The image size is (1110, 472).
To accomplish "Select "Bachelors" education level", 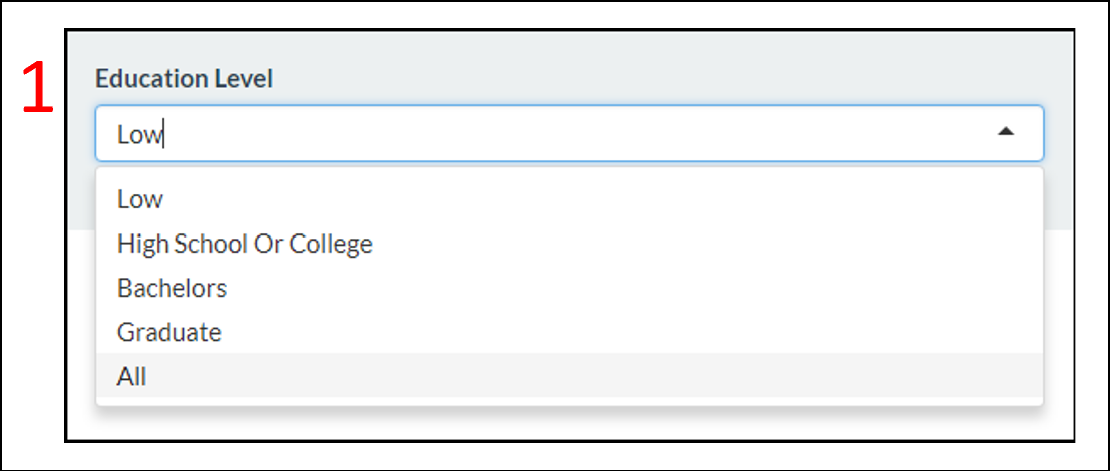I will coord(172,289).
